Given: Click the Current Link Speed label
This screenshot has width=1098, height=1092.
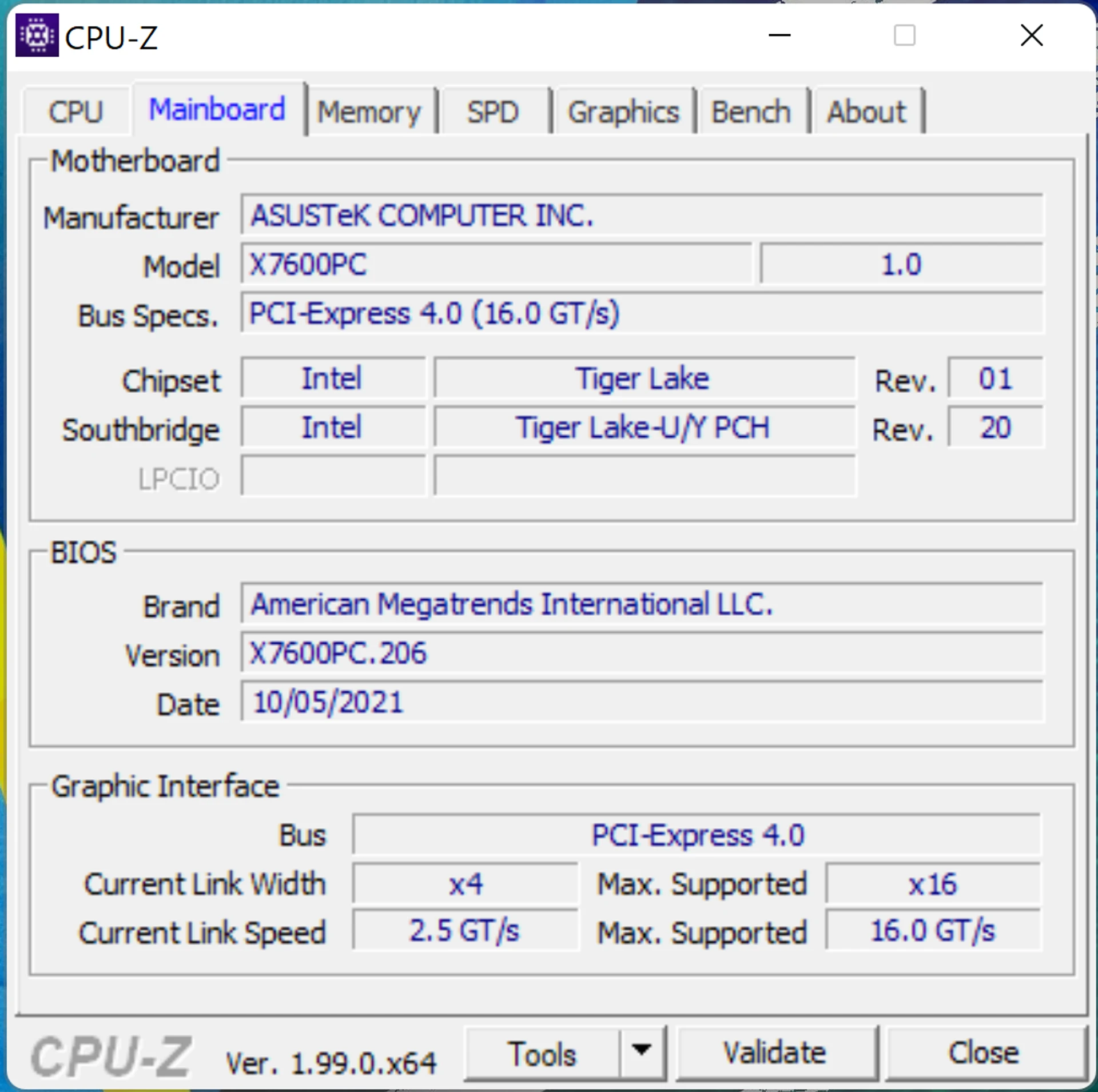Looking at the screenshot, I should coord(202,933).
